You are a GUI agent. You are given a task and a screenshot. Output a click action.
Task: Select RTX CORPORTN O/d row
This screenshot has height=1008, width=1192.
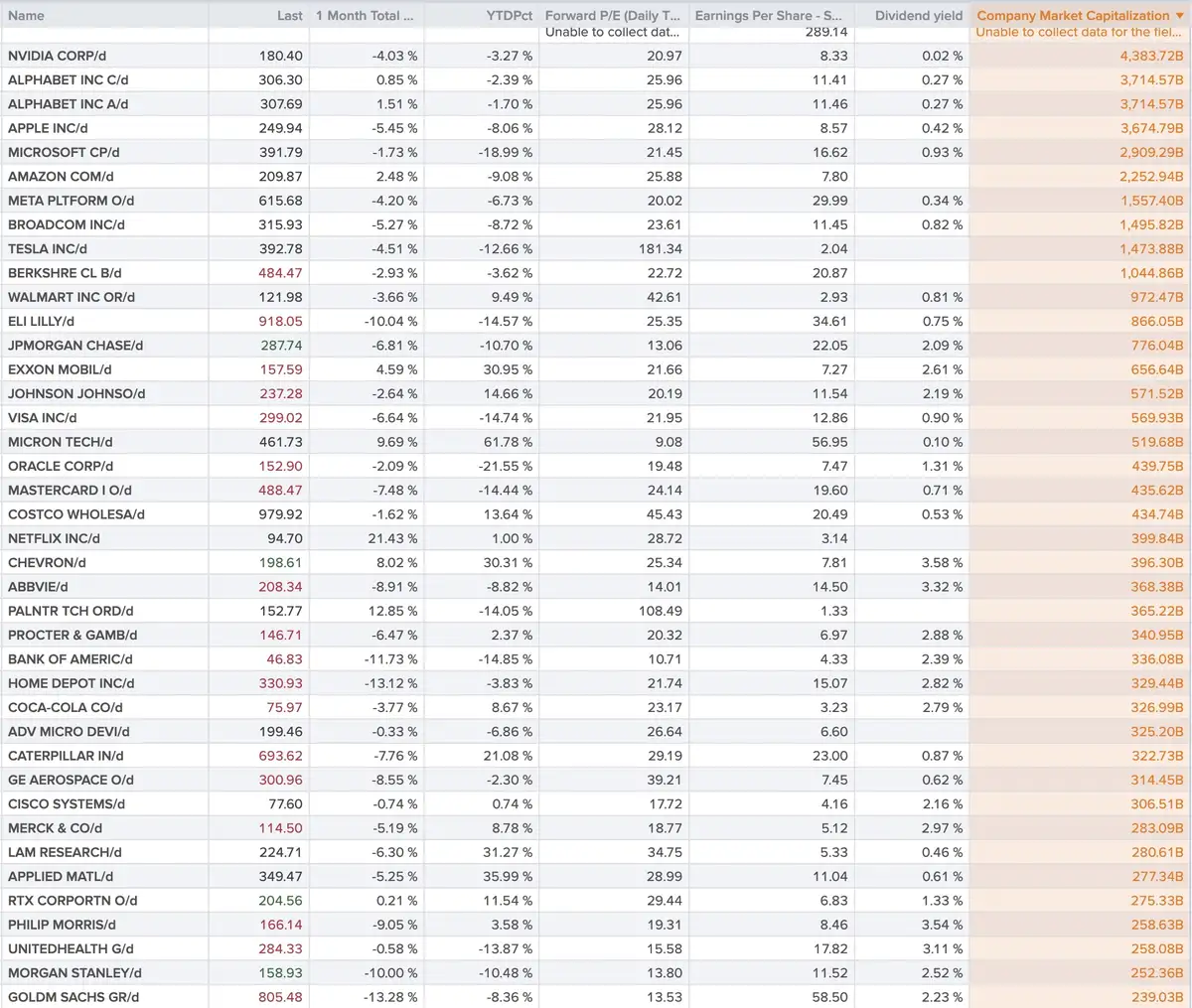(596, 901)
